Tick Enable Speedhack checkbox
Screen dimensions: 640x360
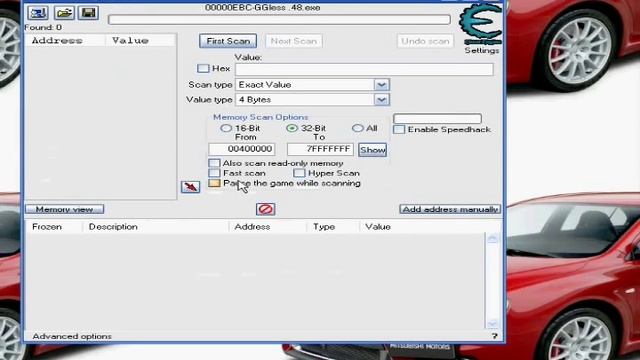(399, 130)
